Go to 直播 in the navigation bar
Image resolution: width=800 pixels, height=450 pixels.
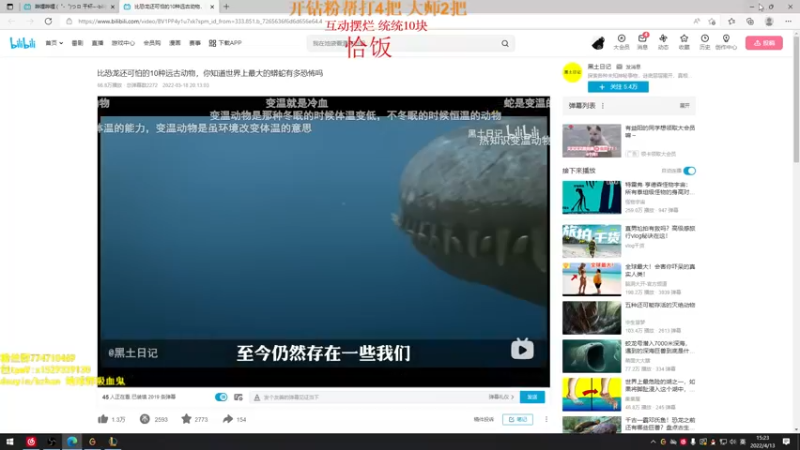(97, 43)
